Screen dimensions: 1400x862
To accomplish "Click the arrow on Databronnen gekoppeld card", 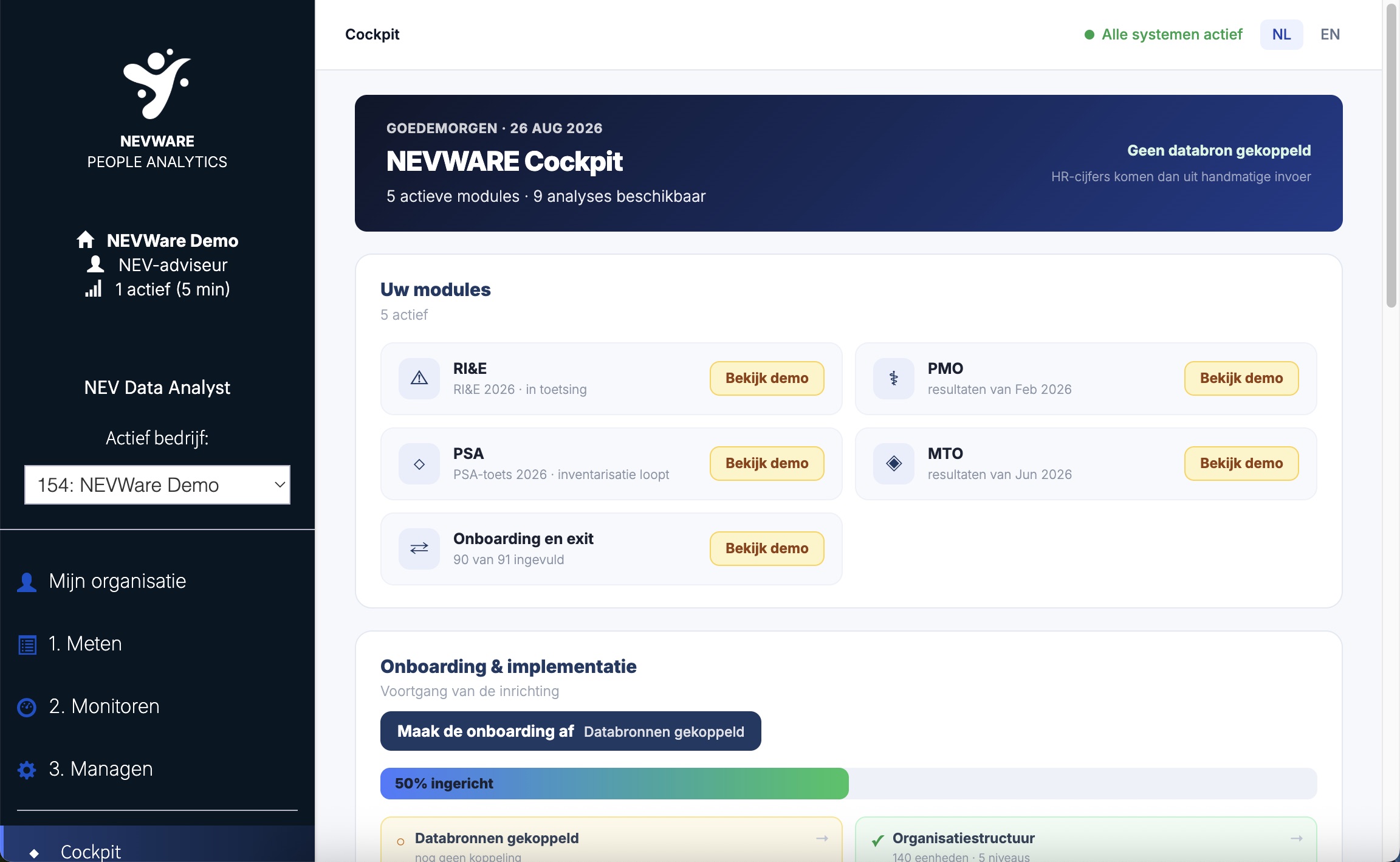I will coord(822,838).
